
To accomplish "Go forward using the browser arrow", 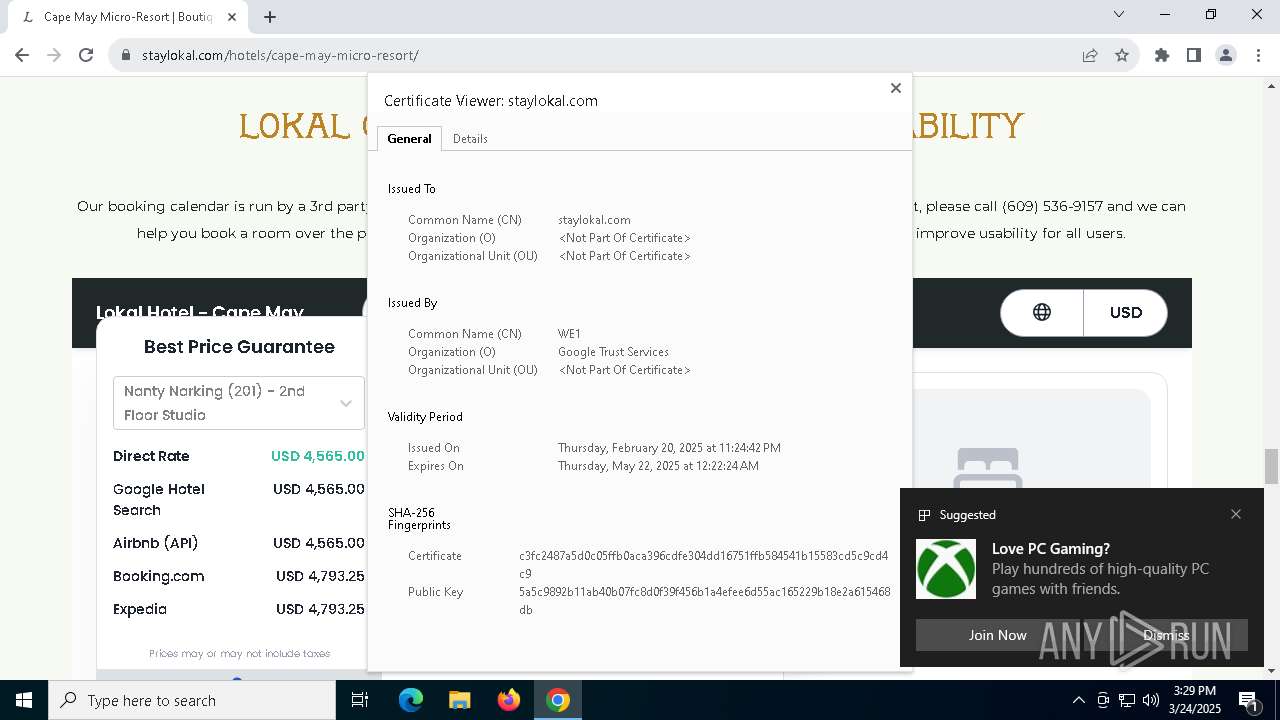I will tap(54, 55).
